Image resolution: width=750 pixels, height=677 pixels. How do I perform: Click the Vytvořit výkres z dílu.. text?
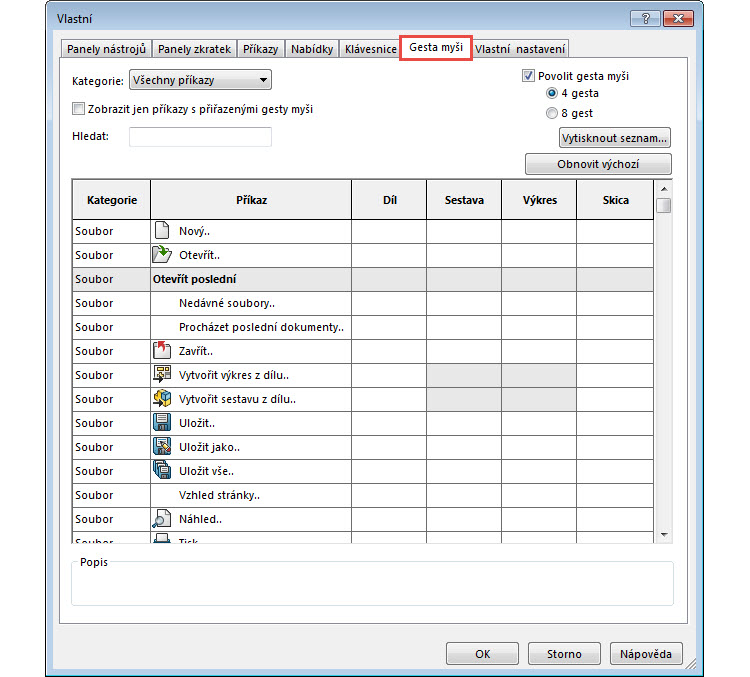234,375
